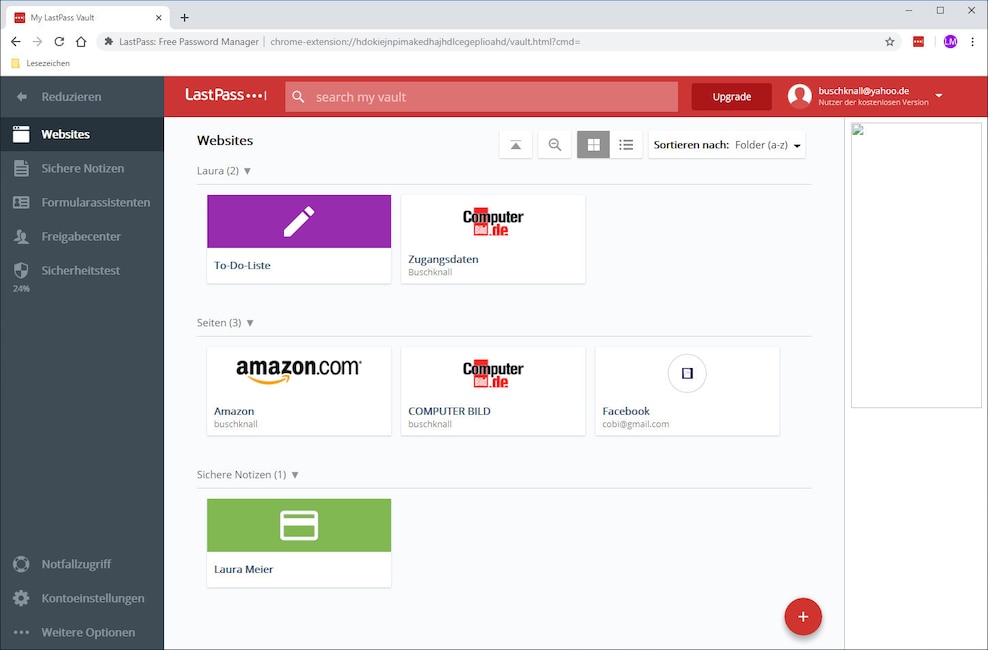Reload the page
988x650 pixels.
pyautogui.click(x=59, y=42)
